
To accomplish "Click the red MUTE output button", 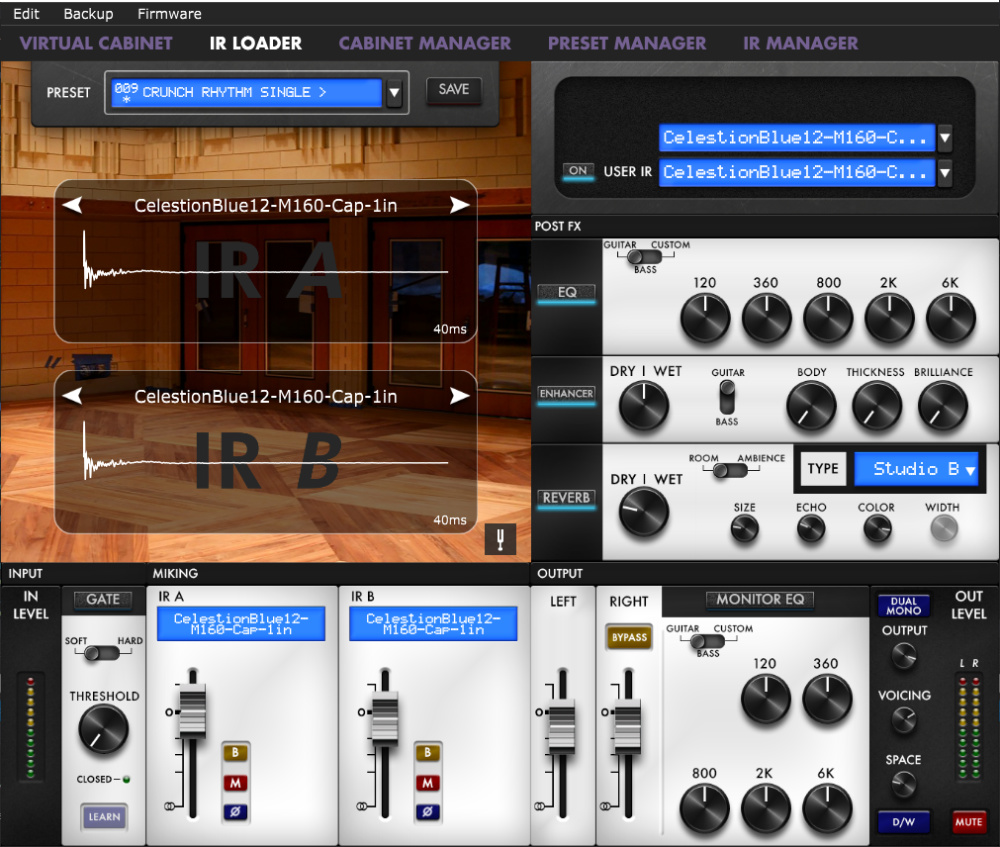I will tap(968, 822).
